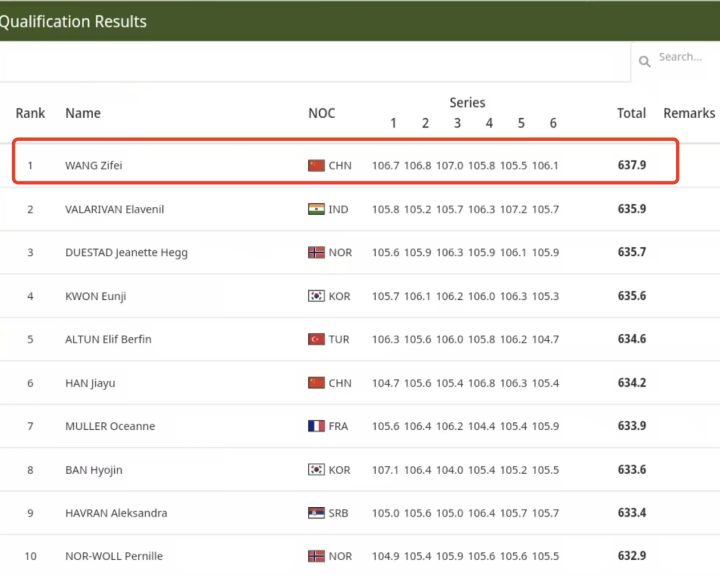Sort results by Name column header
Screen dimensions: 720x576
(x=83, y=113)
